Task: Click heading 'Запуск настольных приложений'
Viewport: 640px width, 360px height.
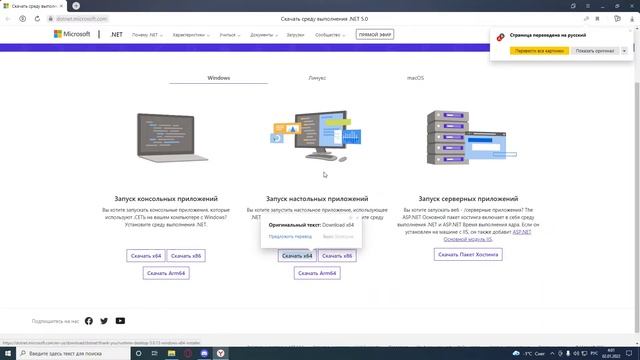Action: click(317, 199)
